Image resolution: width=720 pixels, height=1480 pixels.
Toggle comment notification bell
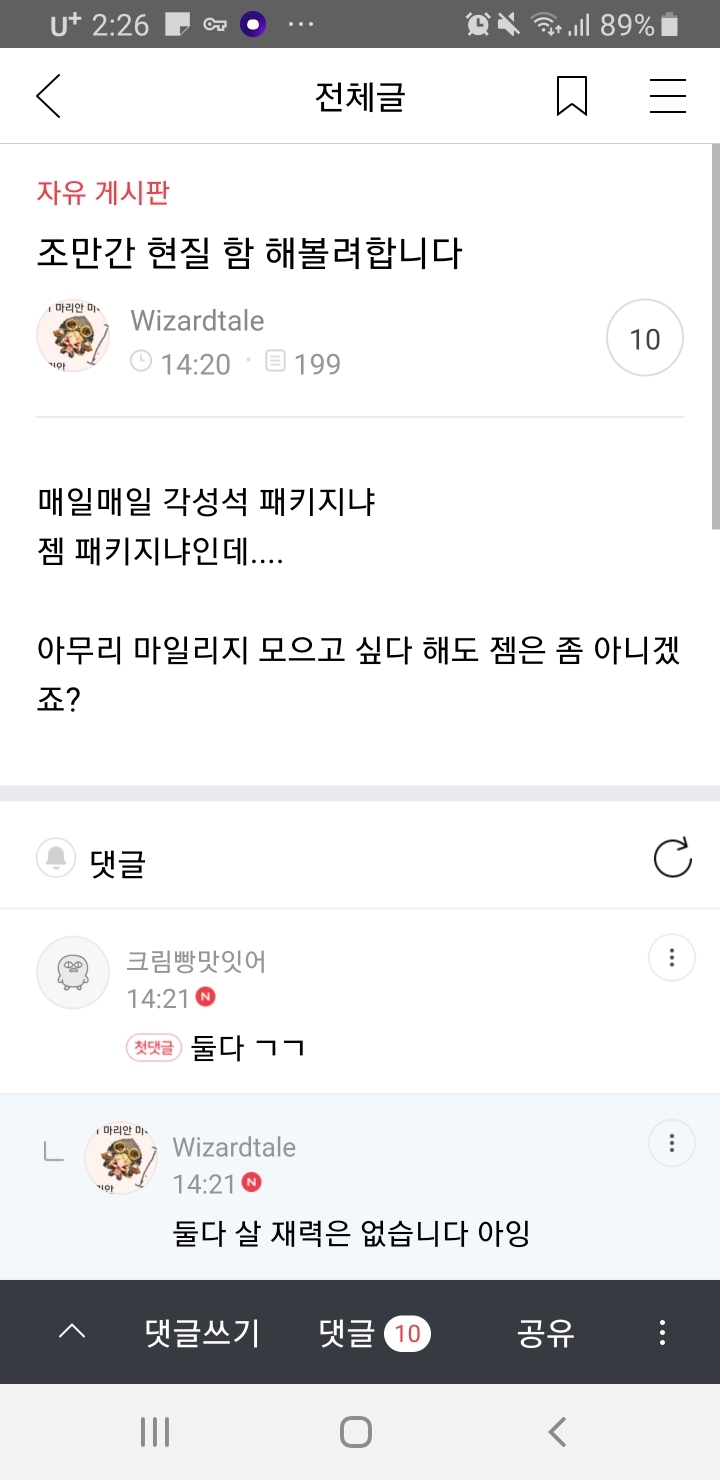pos(56,858)
